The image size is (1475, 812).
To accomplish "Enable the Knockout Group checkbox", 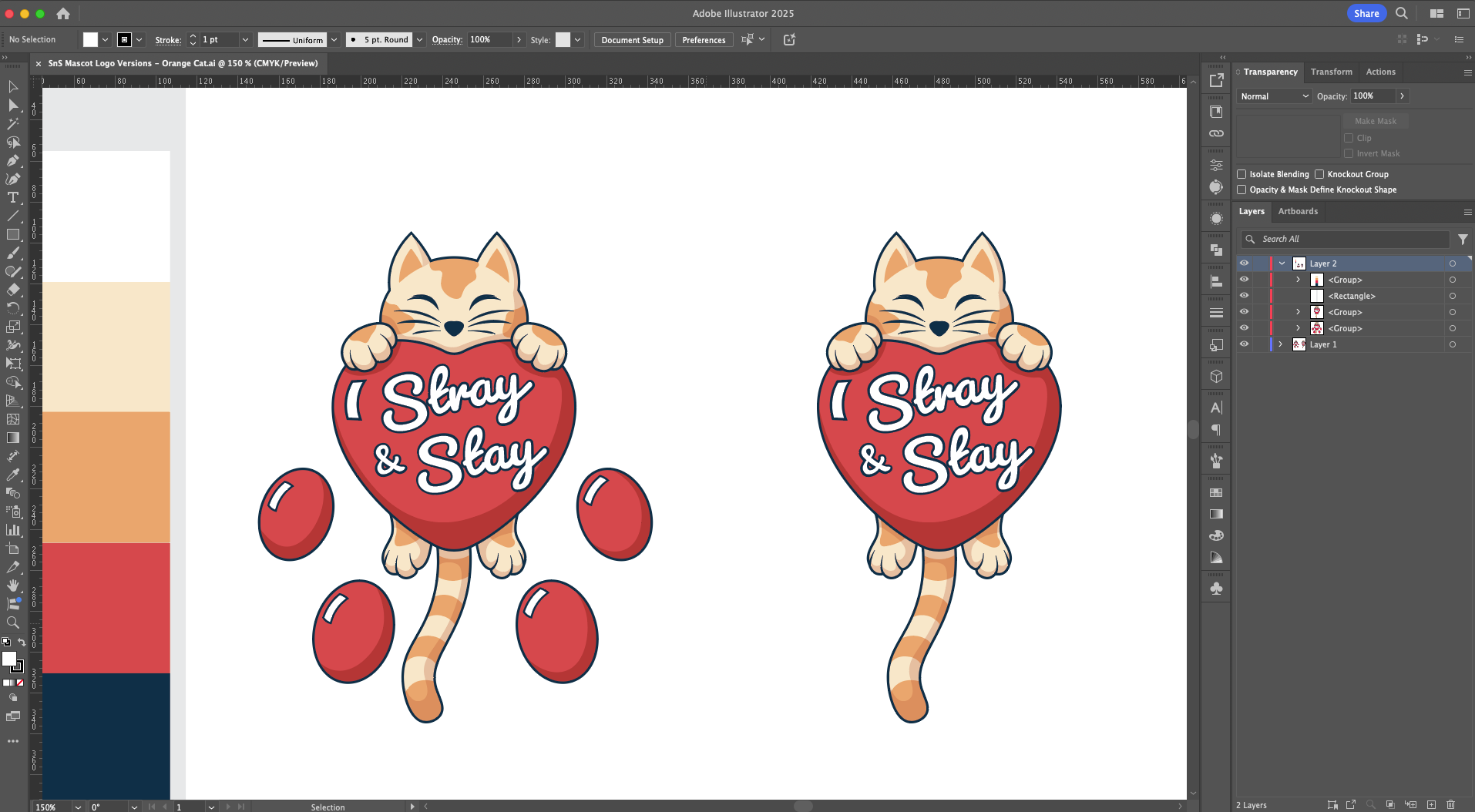I will point(1319,174).
